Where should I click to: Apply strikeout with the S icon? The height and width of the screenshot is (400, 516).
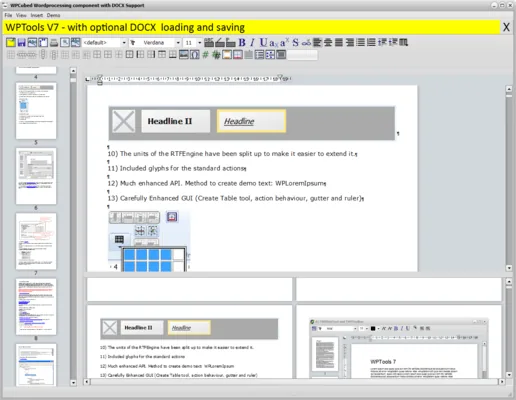pyautogui.click(x=295, y=43)
